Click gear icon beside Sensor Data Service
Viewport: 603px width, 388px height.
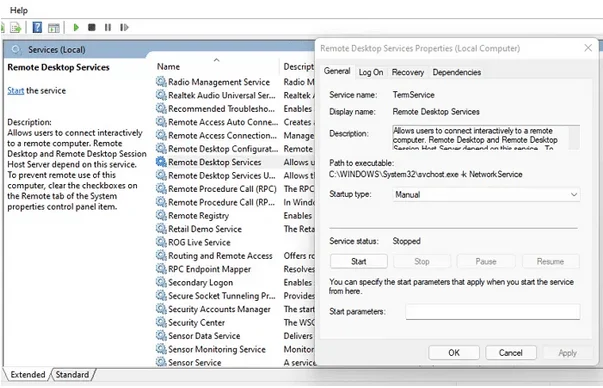[161, 336]
